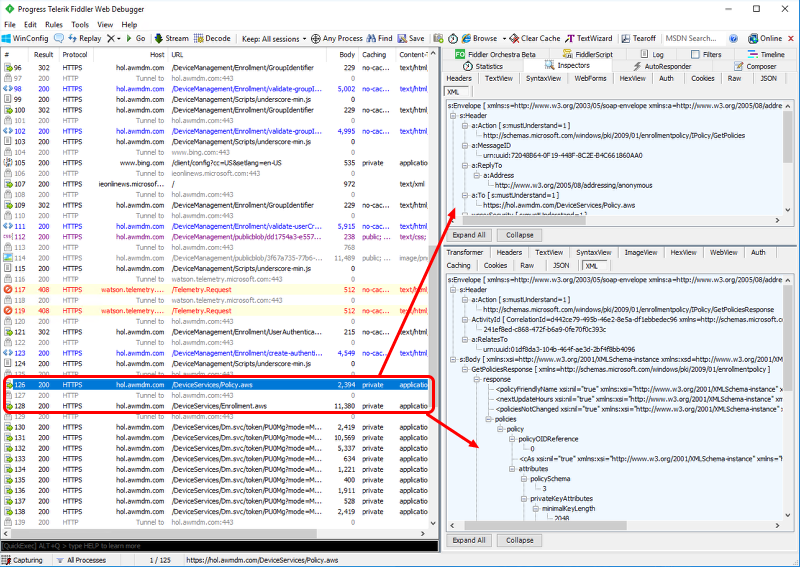Click the Go resume icon

(131, 38)
